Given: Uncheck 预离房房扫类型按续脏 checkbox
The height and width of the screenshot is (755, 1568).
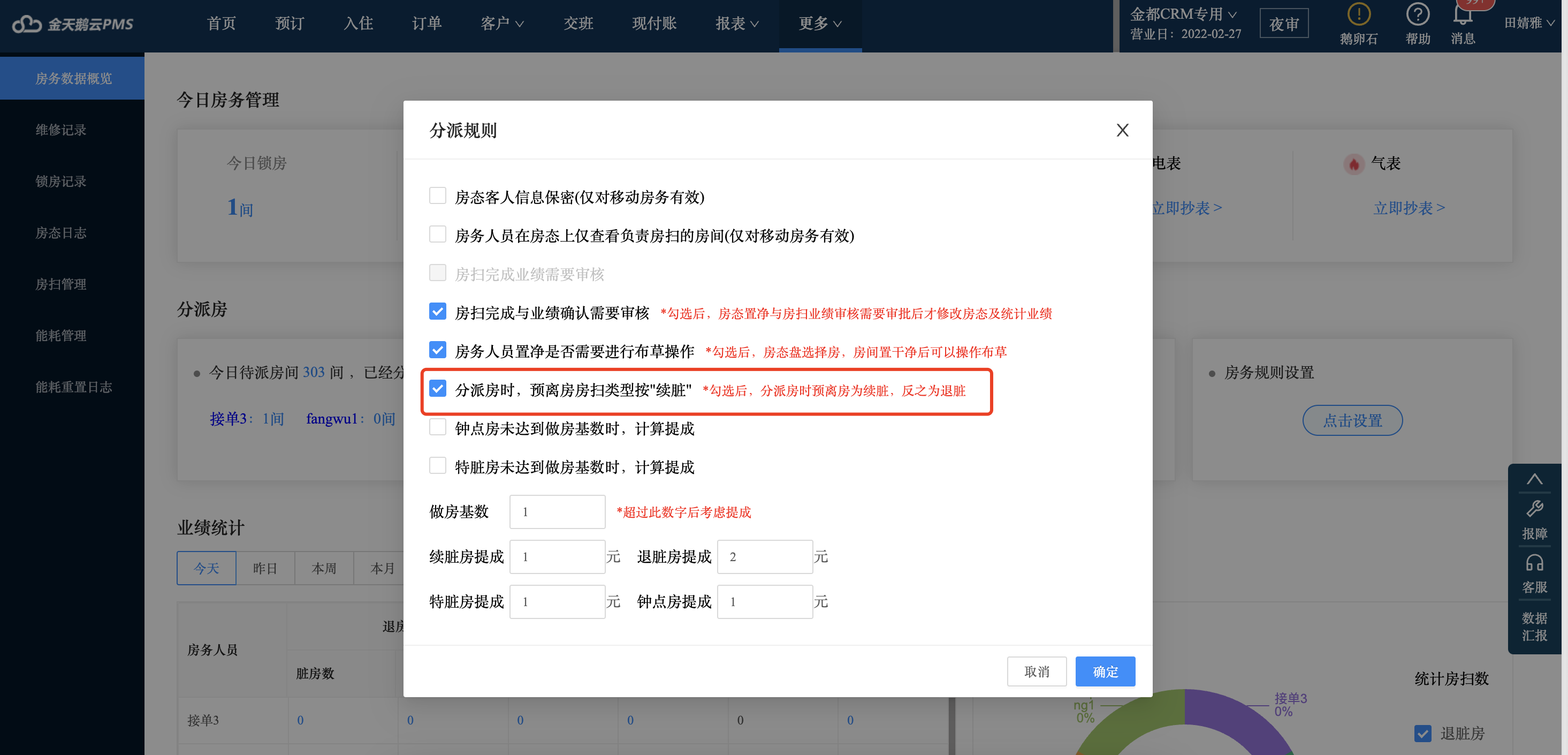Looking at the screenshot, I should [x=438, y=388].
